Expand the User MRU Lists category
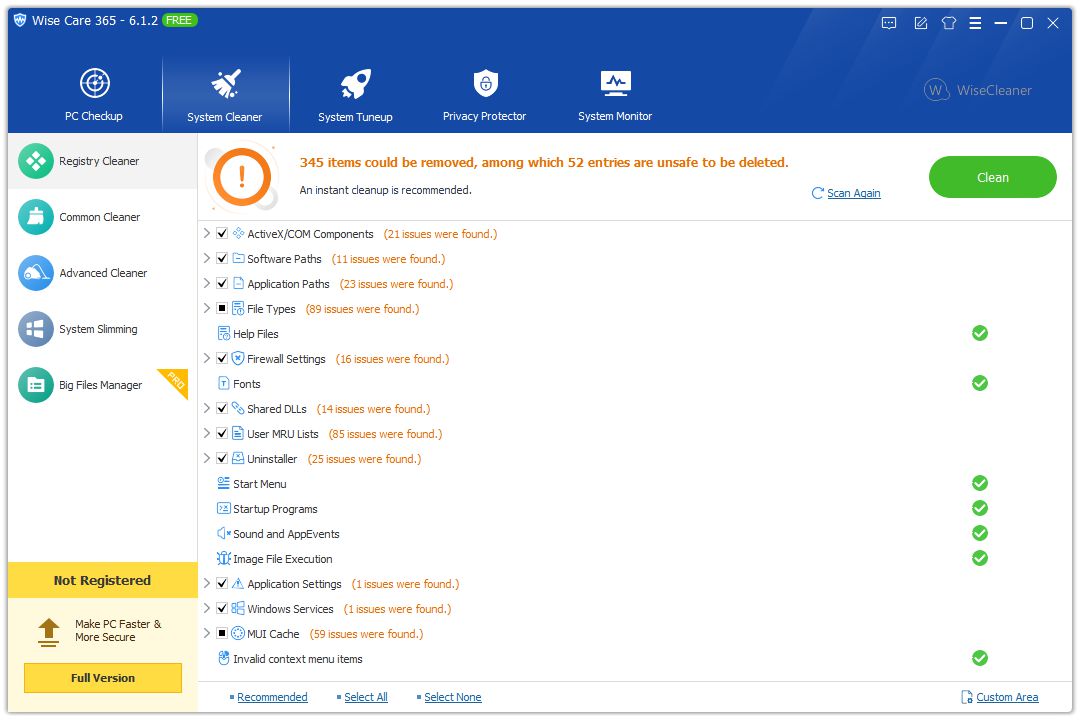The width and height of the screenshot is (1080, 720). [x=207, y=434]
